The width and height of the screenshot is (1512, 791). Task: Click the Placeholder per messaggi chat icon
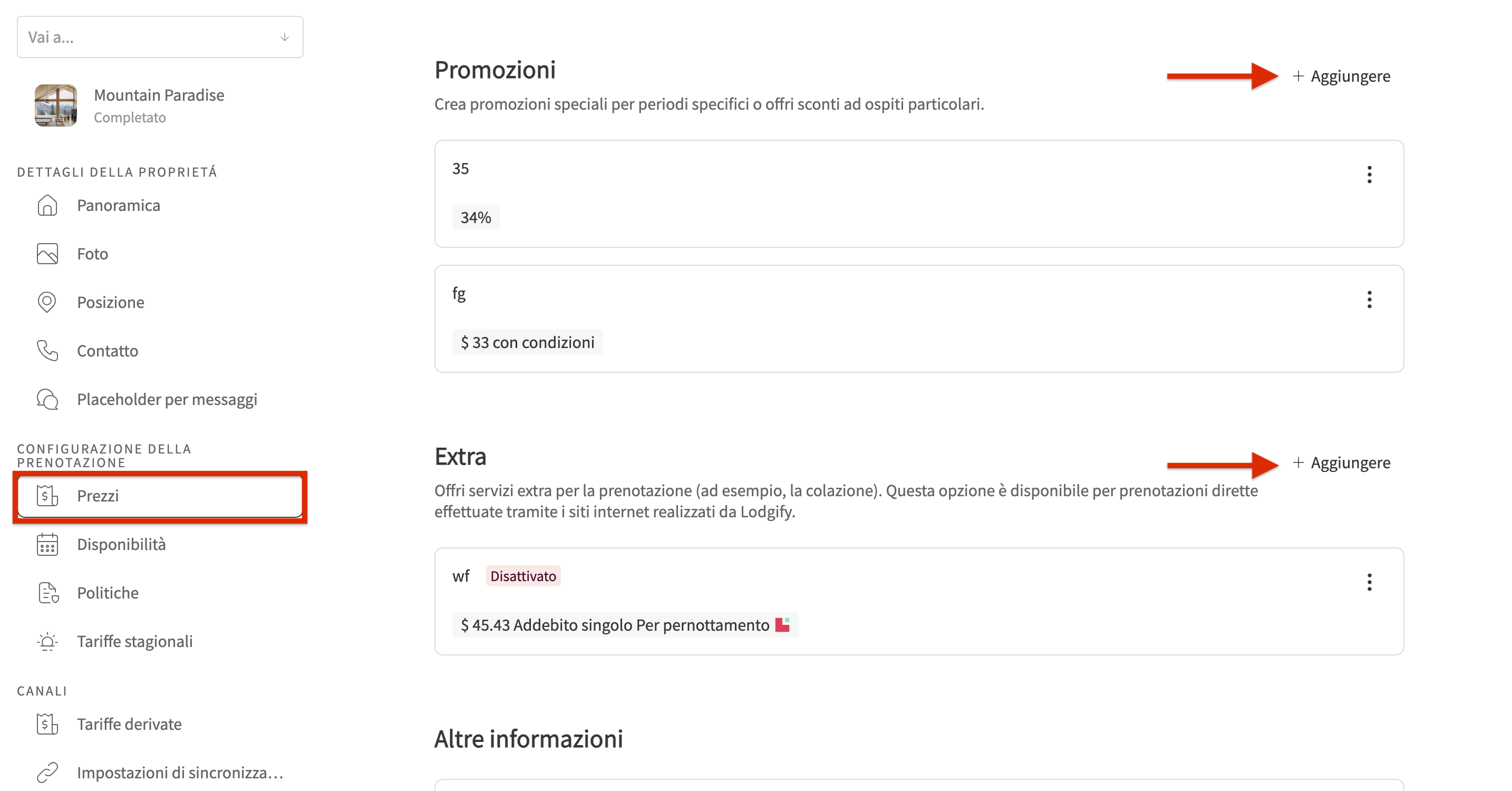(47, 399)
